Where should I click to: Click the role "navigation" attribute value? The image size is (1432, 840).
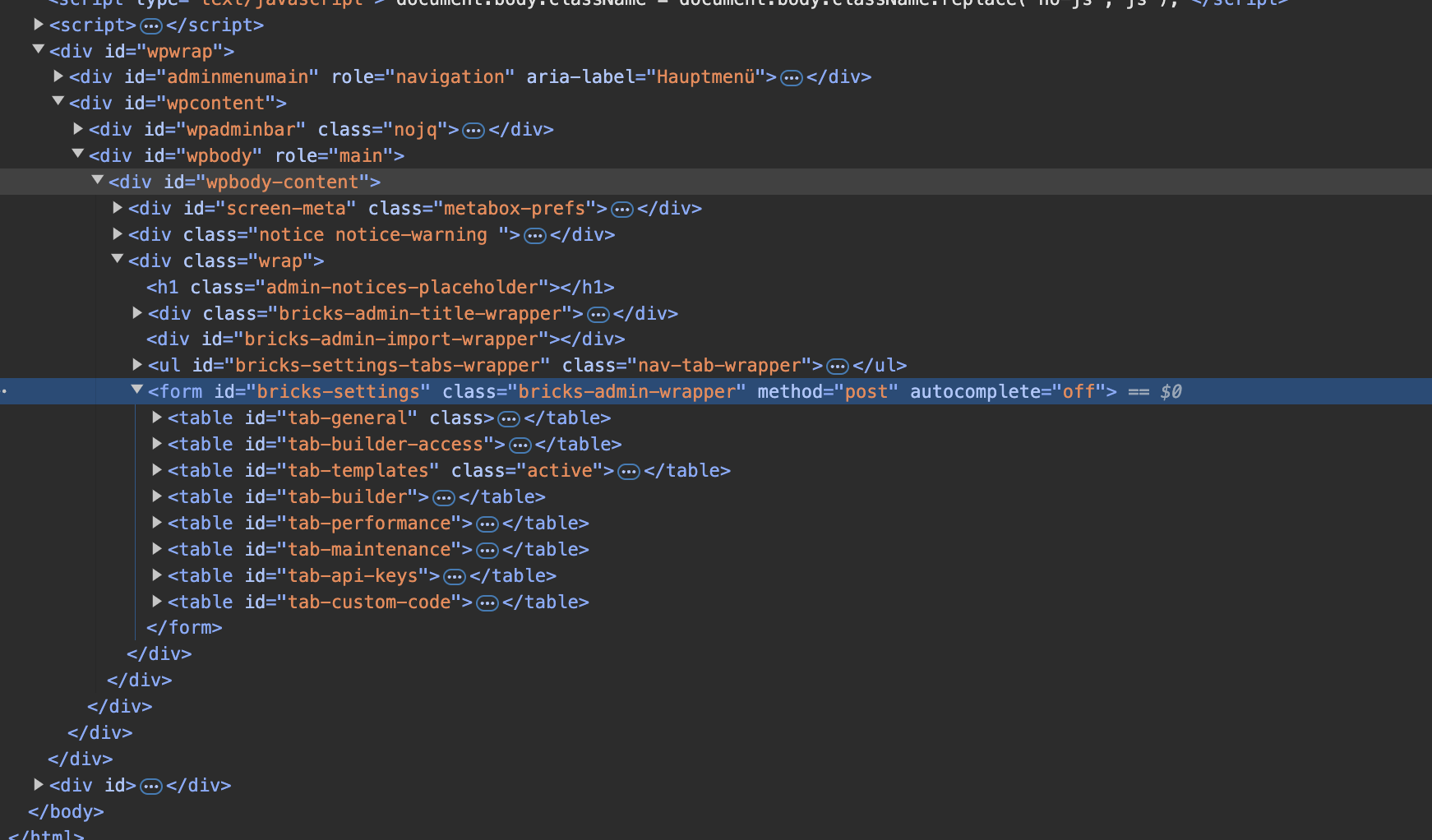point(450,76)
